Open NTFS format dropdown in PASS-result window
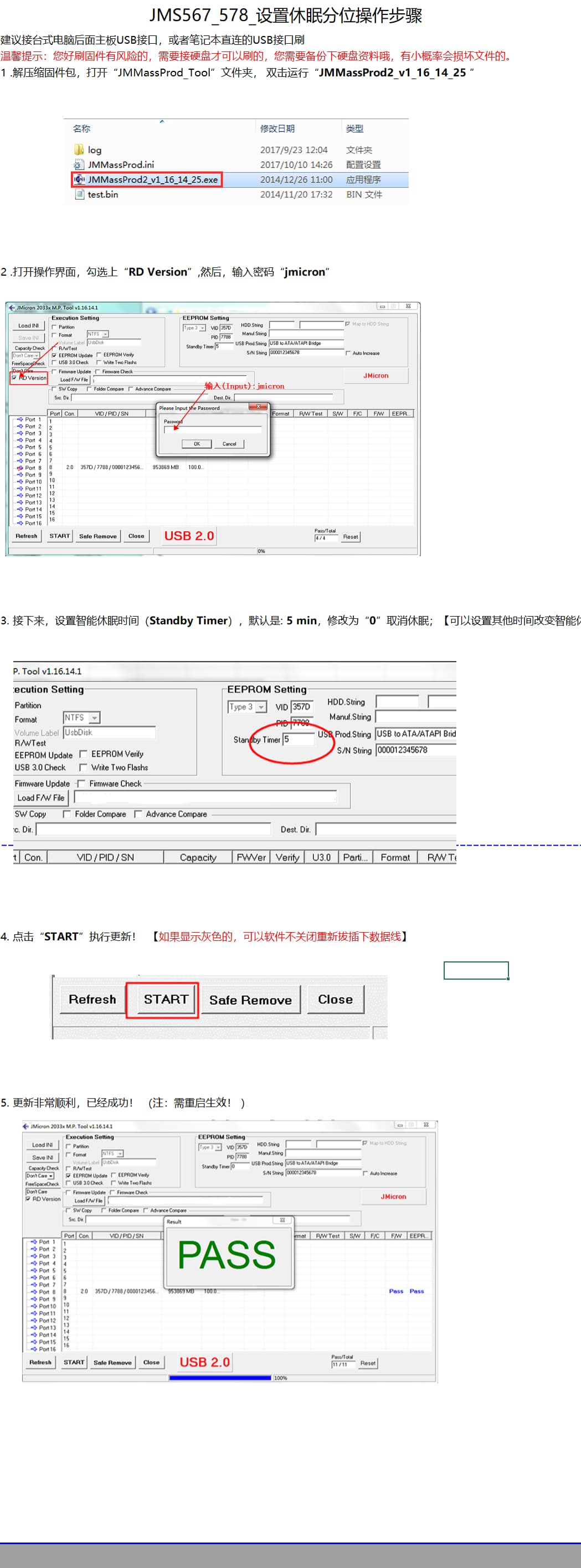This screenshot has height=1568, width=581. click(x=120, y=1153)
